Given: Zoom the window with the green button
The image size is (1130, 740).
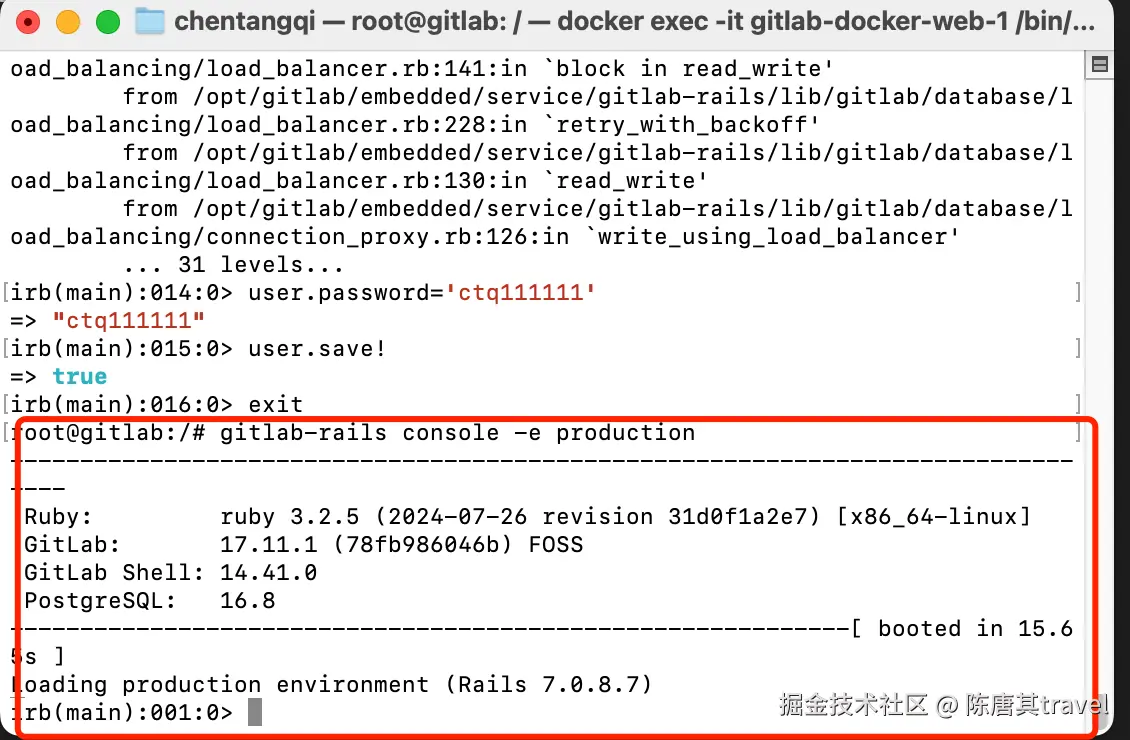Looking at the screenshot, I should pos(108,22).
